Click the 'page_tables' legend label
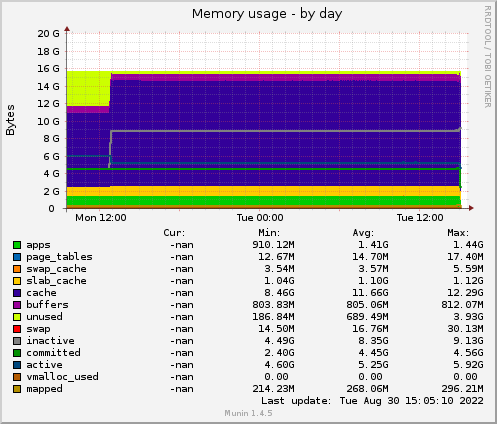 coord(59,257)
